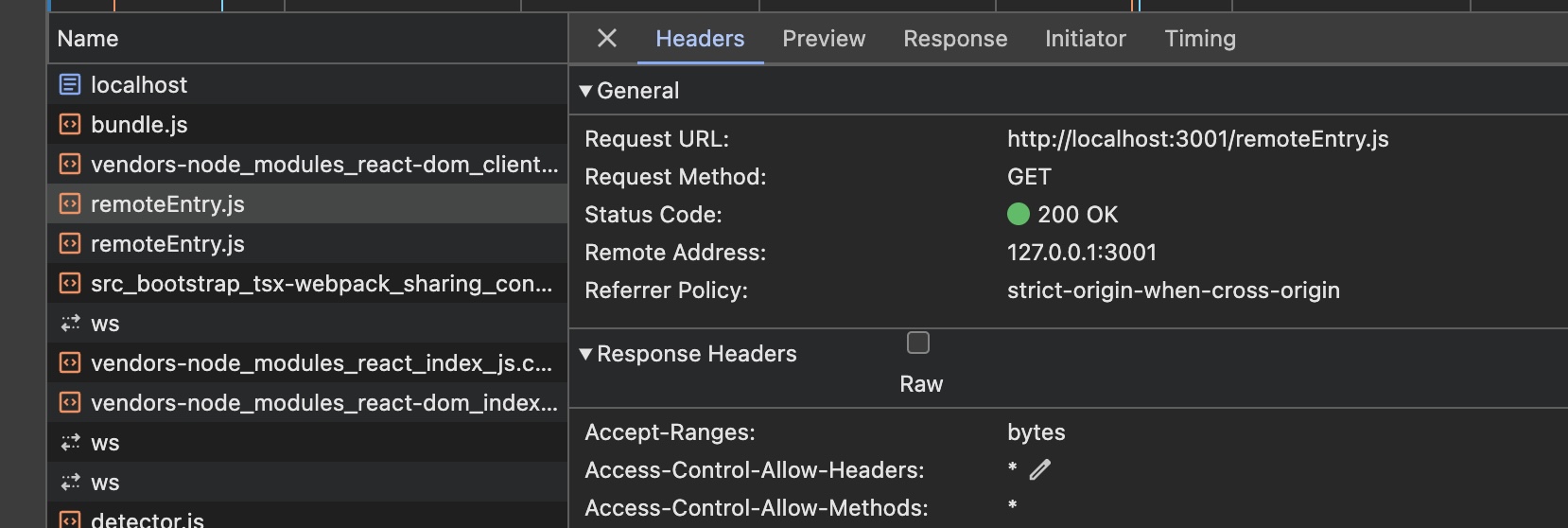This screenshot has height=528, width=1568.
Task: Collapse the General section
Action: 586,91
